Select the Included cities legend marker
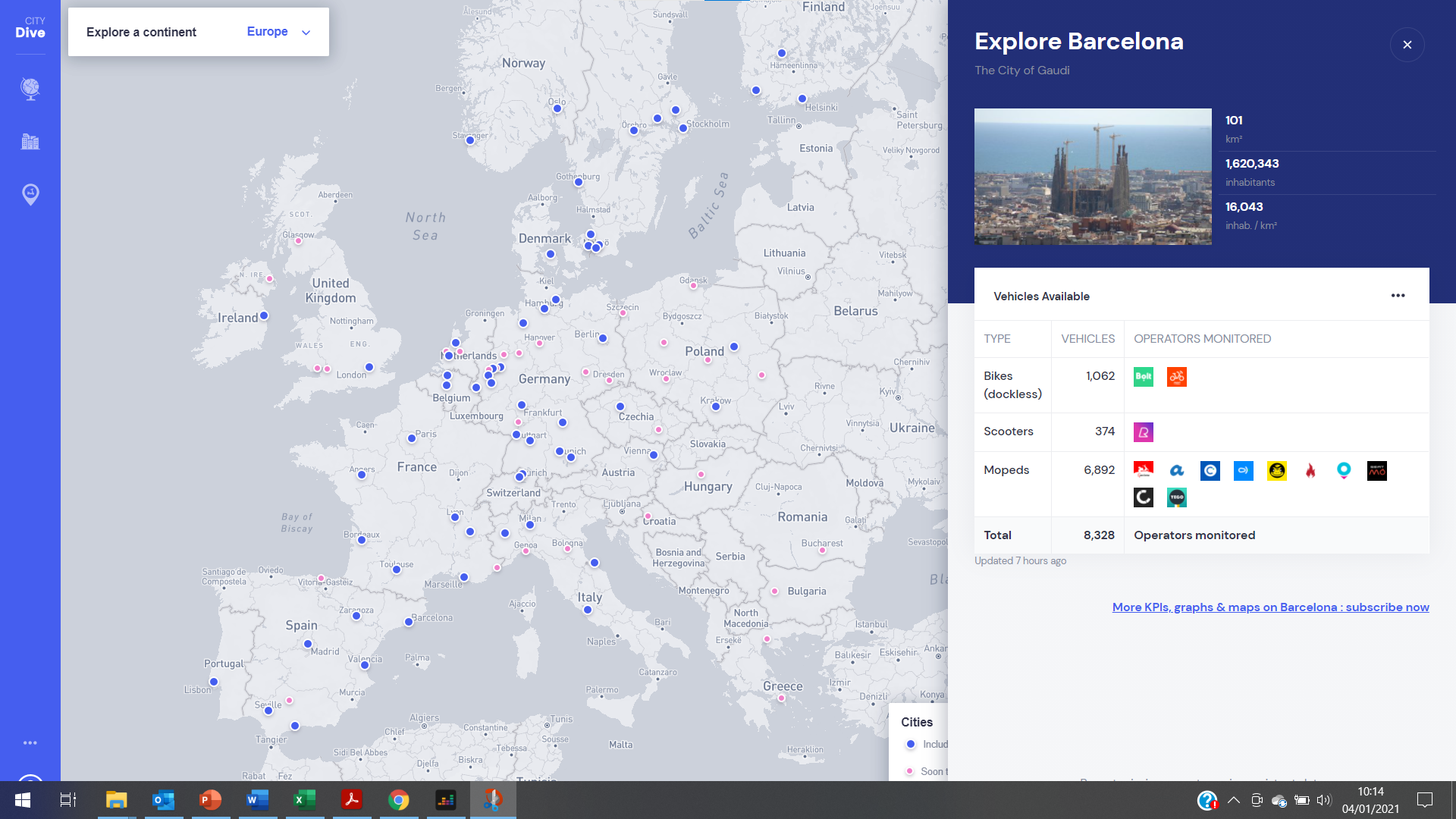 click(910, 744)
